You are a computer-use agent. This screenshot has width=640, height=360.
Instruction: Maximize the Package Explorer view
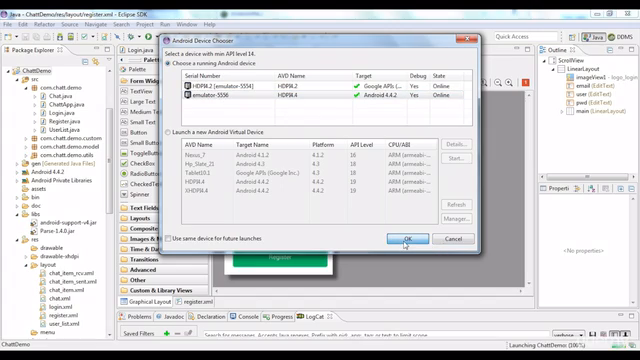[x=107, y=49]
